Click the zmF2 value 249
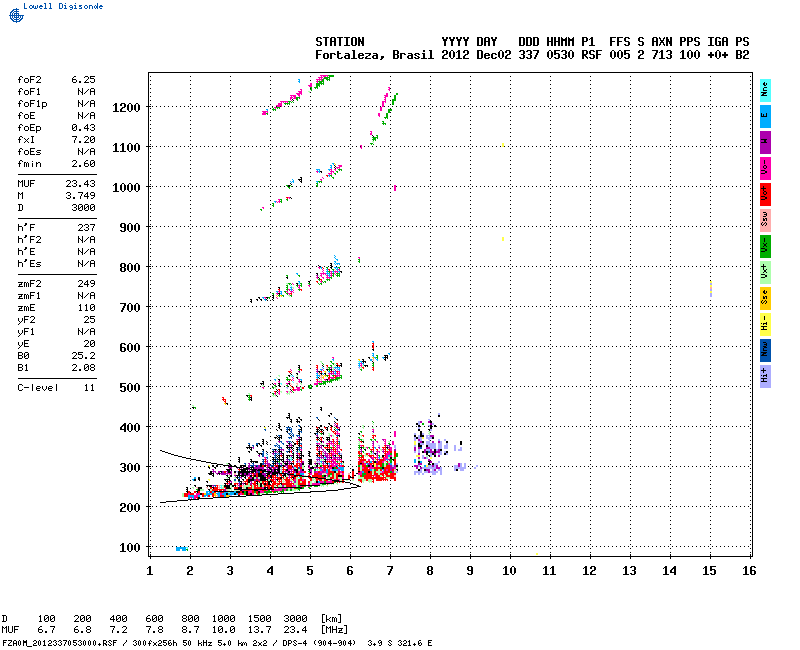Image resolution: width=800 pixels, height=650 pixels. [x=86, y=284]
